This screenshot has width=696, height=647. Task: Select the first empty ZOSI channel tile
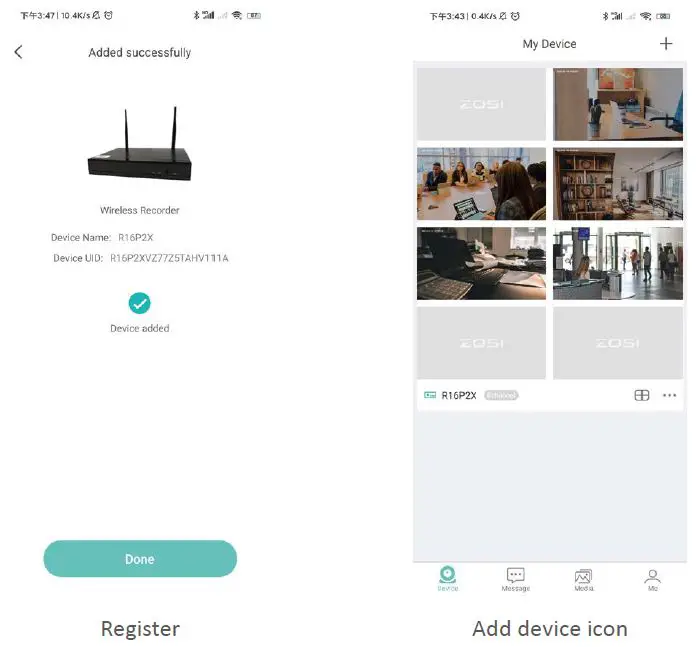481,104
